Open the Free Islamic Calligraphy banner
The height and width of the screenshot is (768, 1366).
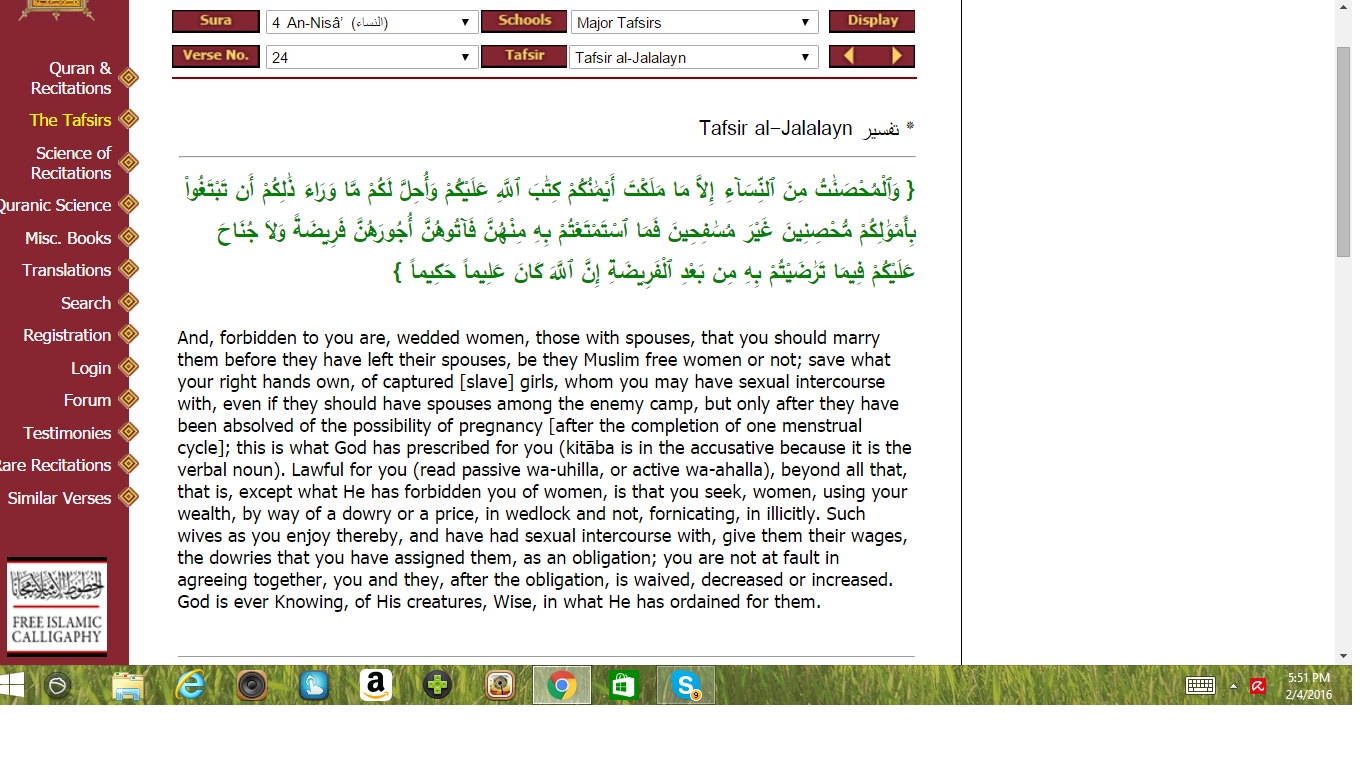57,606
